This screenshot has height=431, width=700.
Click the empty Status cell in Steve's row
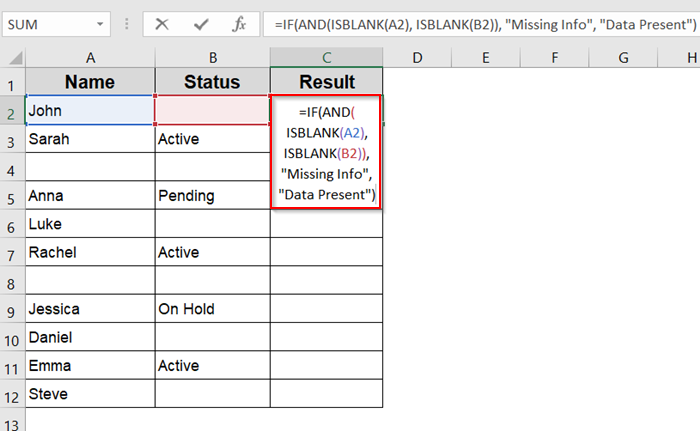(x=212, y=394)
